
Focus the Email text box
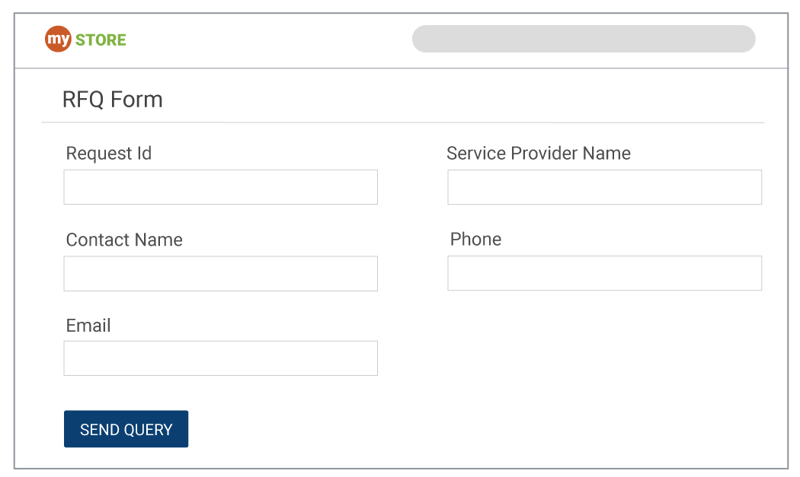[x=220, y=358]
